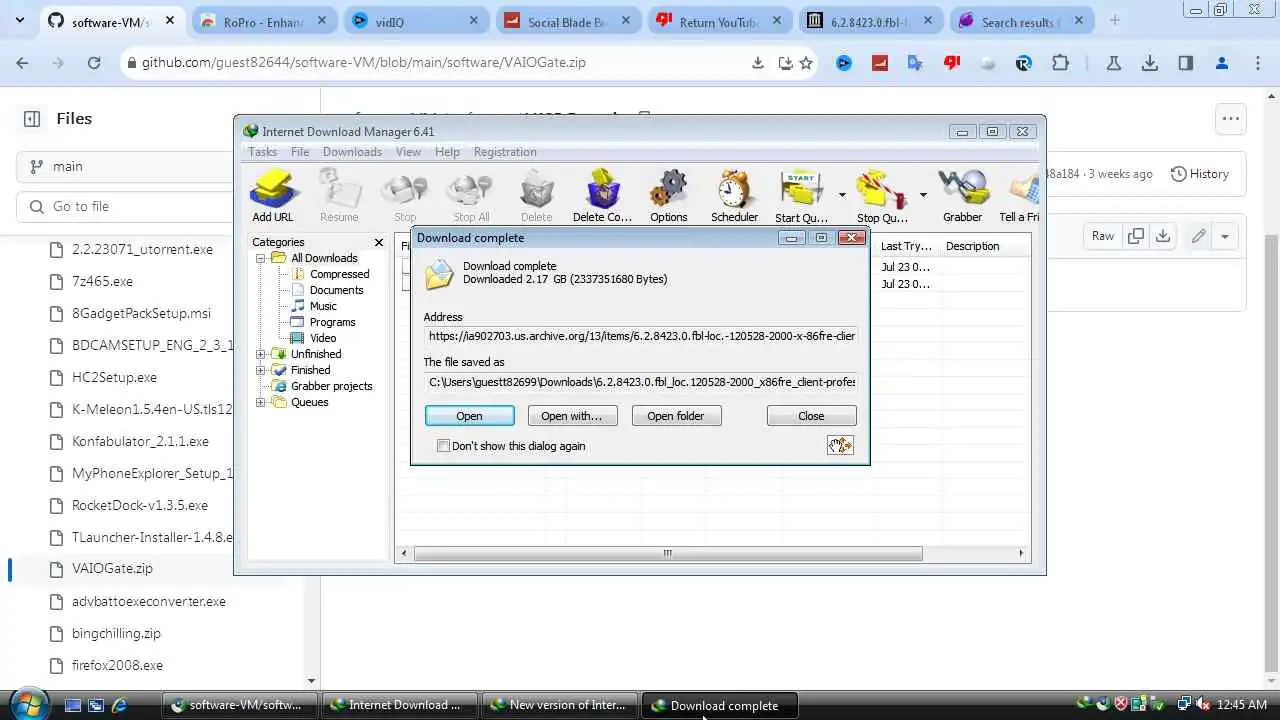Collapse the GitHub Files side panel icon

click(32, 119)
